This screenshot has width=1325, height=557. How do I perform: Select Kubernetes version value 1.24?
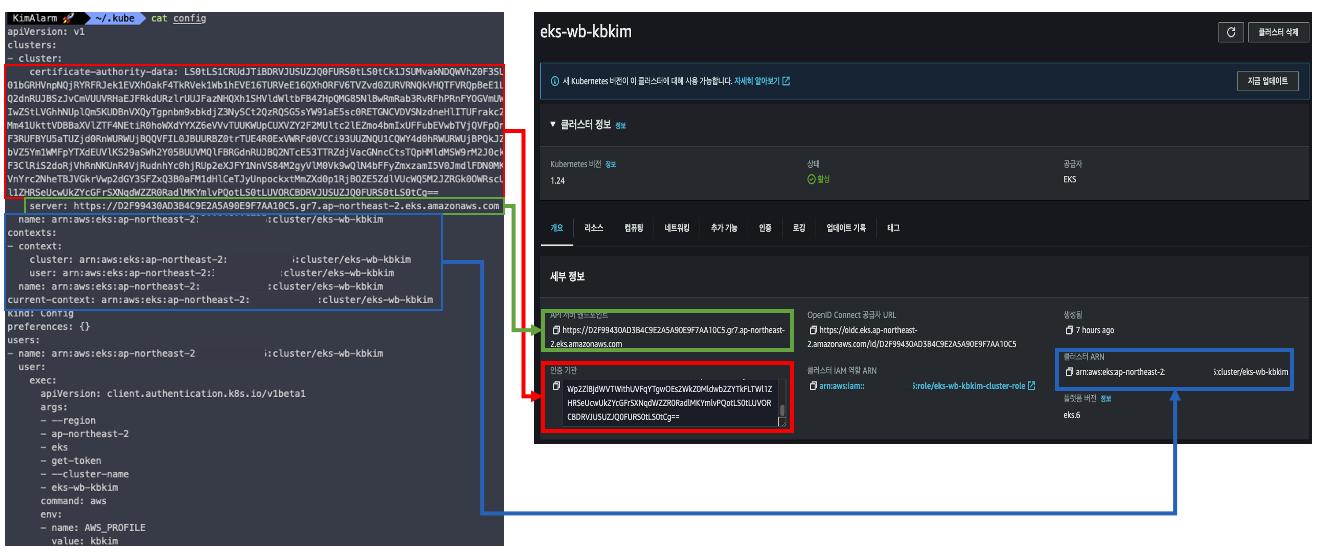tap(558, 179)
